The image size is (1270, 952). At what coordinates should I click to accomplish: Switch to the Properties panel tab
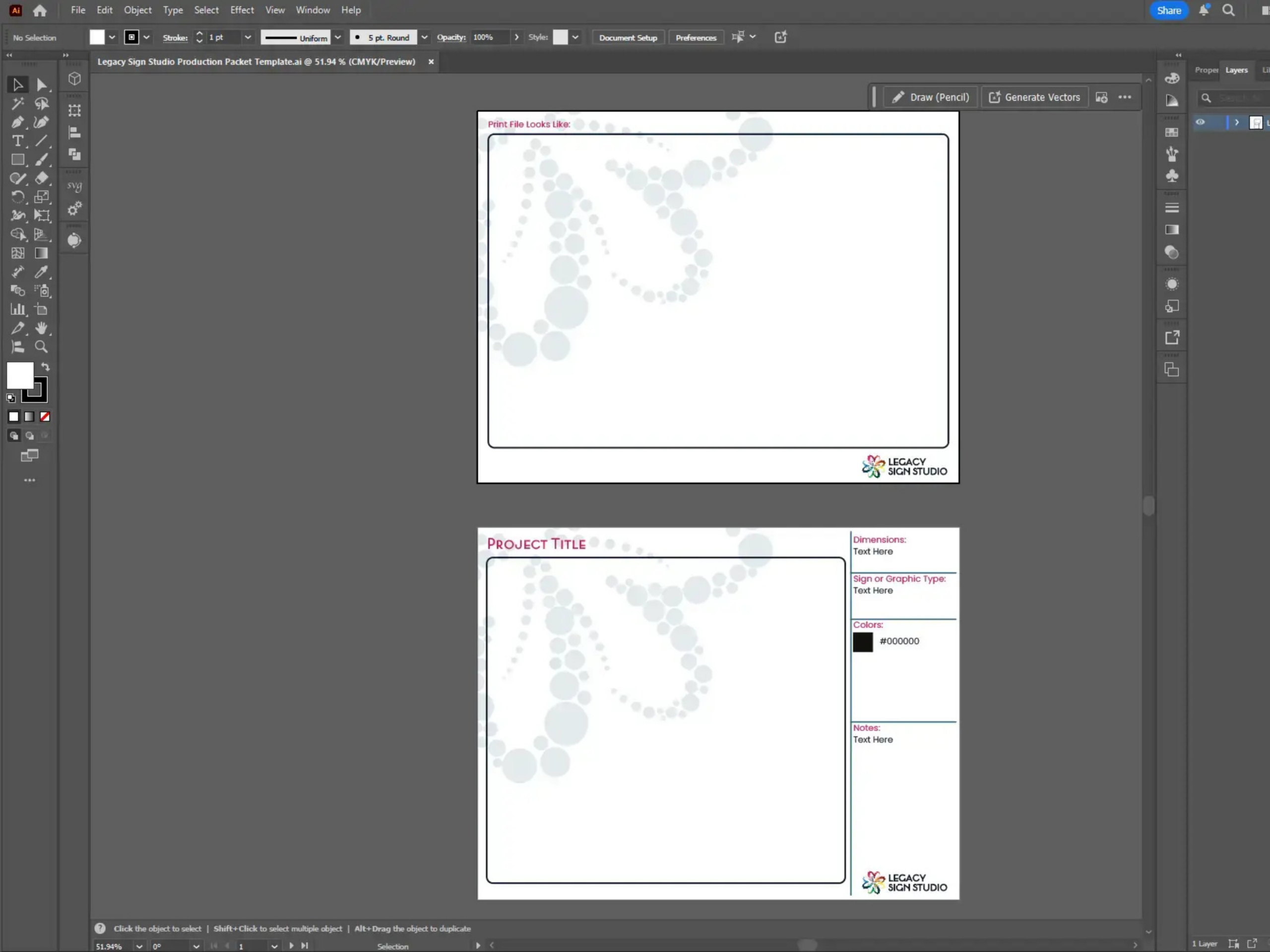click(1206, 70)
